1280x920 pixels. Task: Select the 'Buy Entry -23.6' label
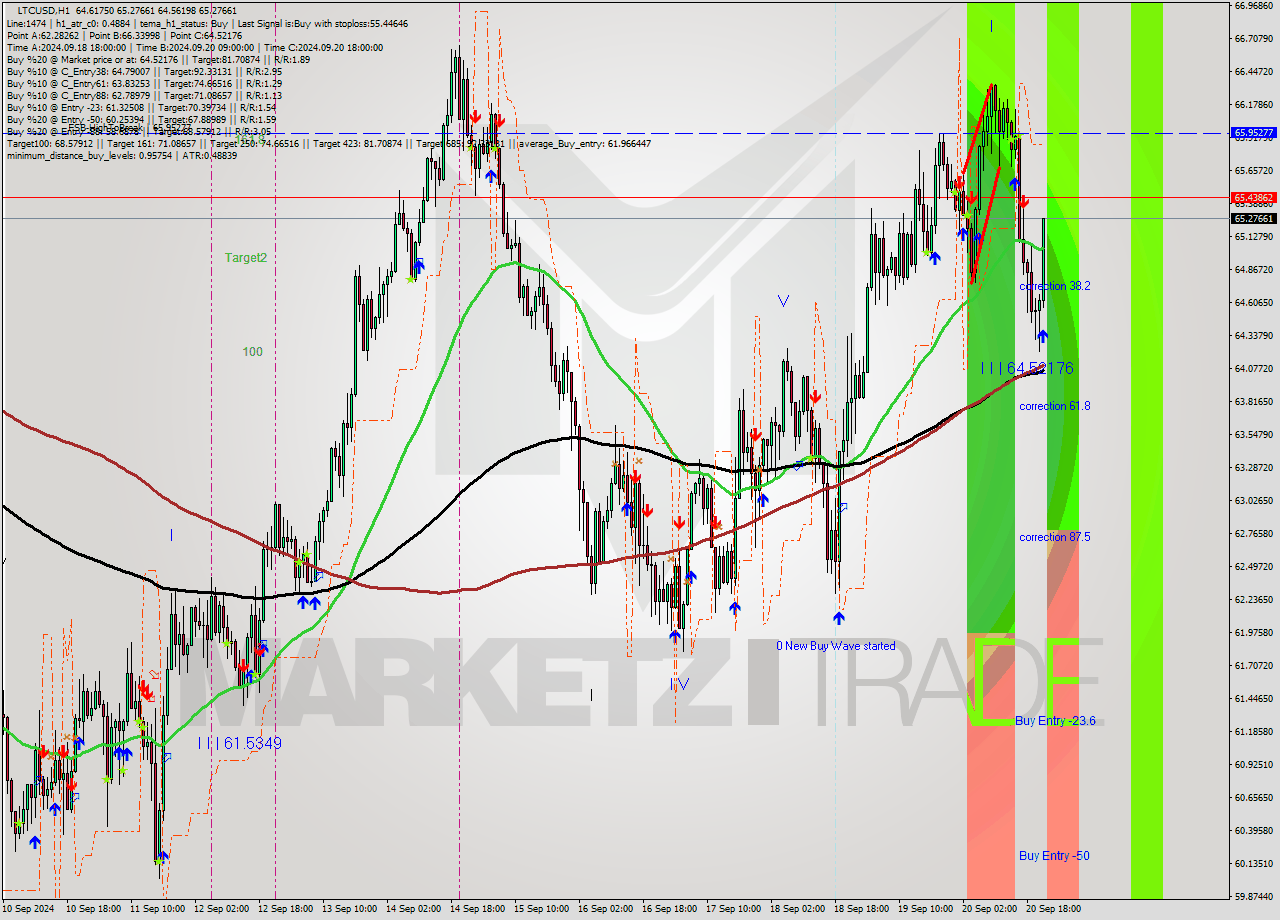[x=1055, y=721]
